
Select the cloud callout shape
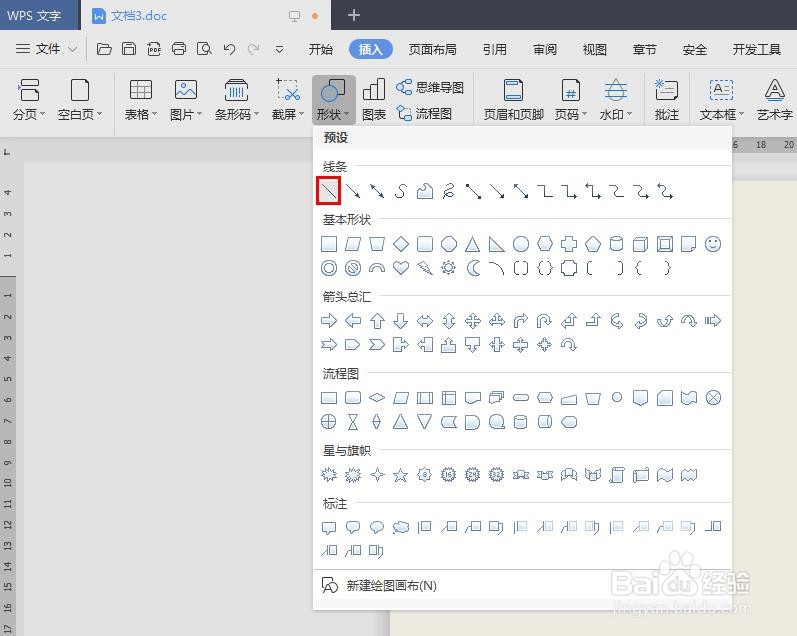pos(401,527)
